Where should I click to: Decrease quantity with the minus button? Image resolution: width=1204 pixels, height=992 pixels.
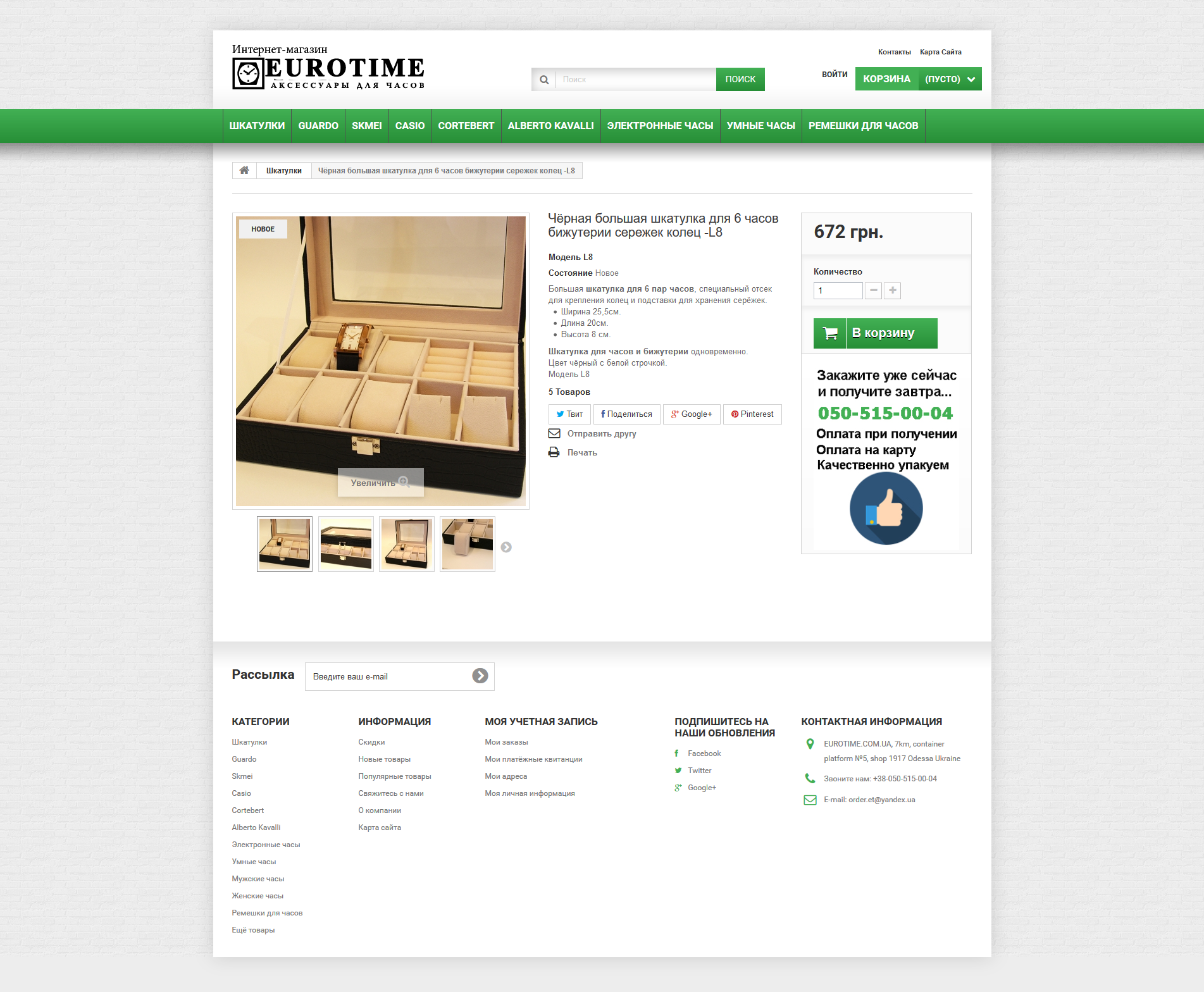[x=873, y=290]
